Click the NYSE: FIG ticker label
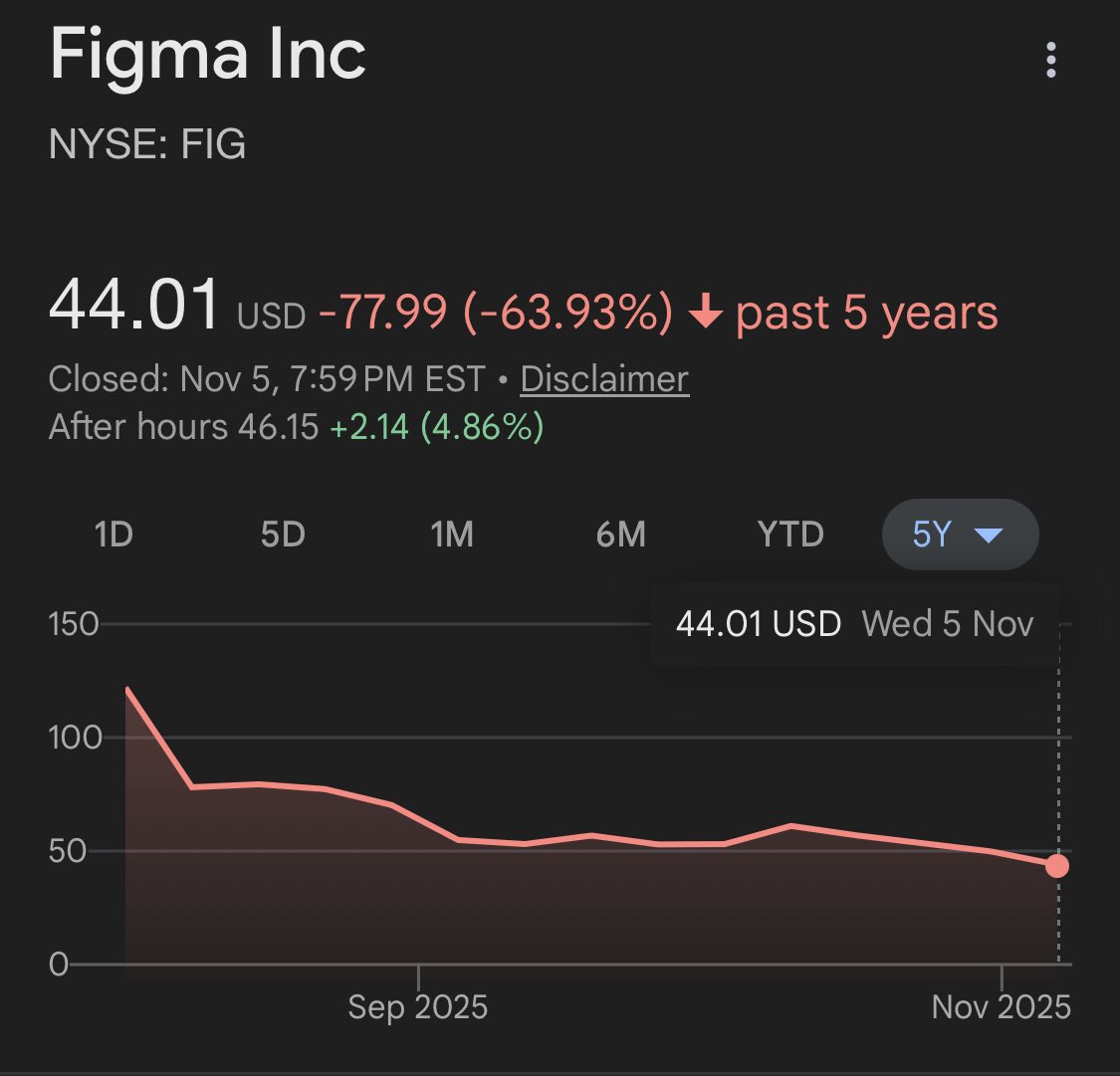Image resolution: width=1120 pixels, height=1076 pixels. tap(147, 145)
